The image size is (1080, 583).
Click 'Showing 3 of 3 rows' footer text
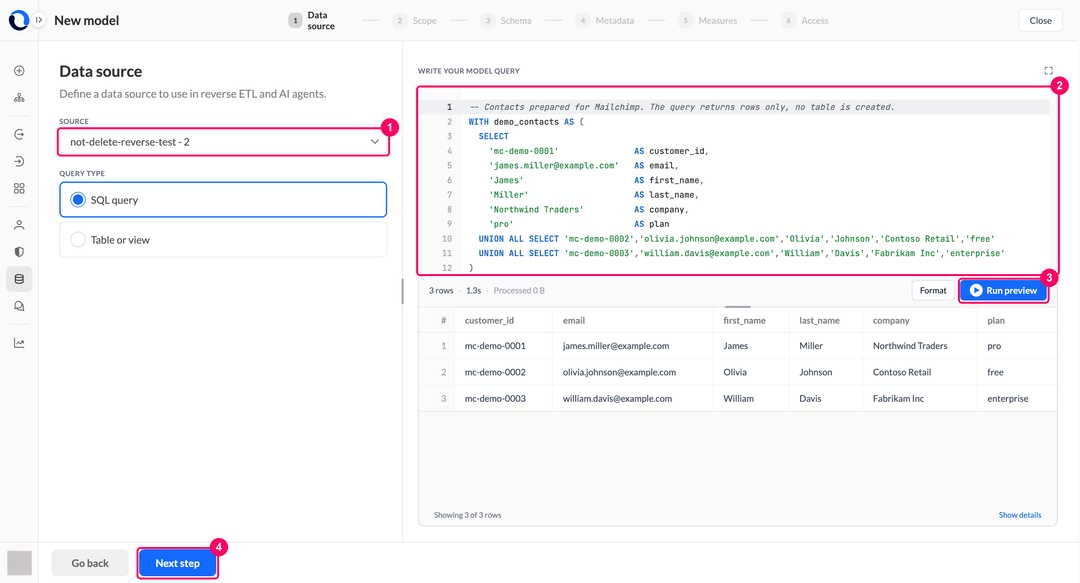tap(468, 515)
